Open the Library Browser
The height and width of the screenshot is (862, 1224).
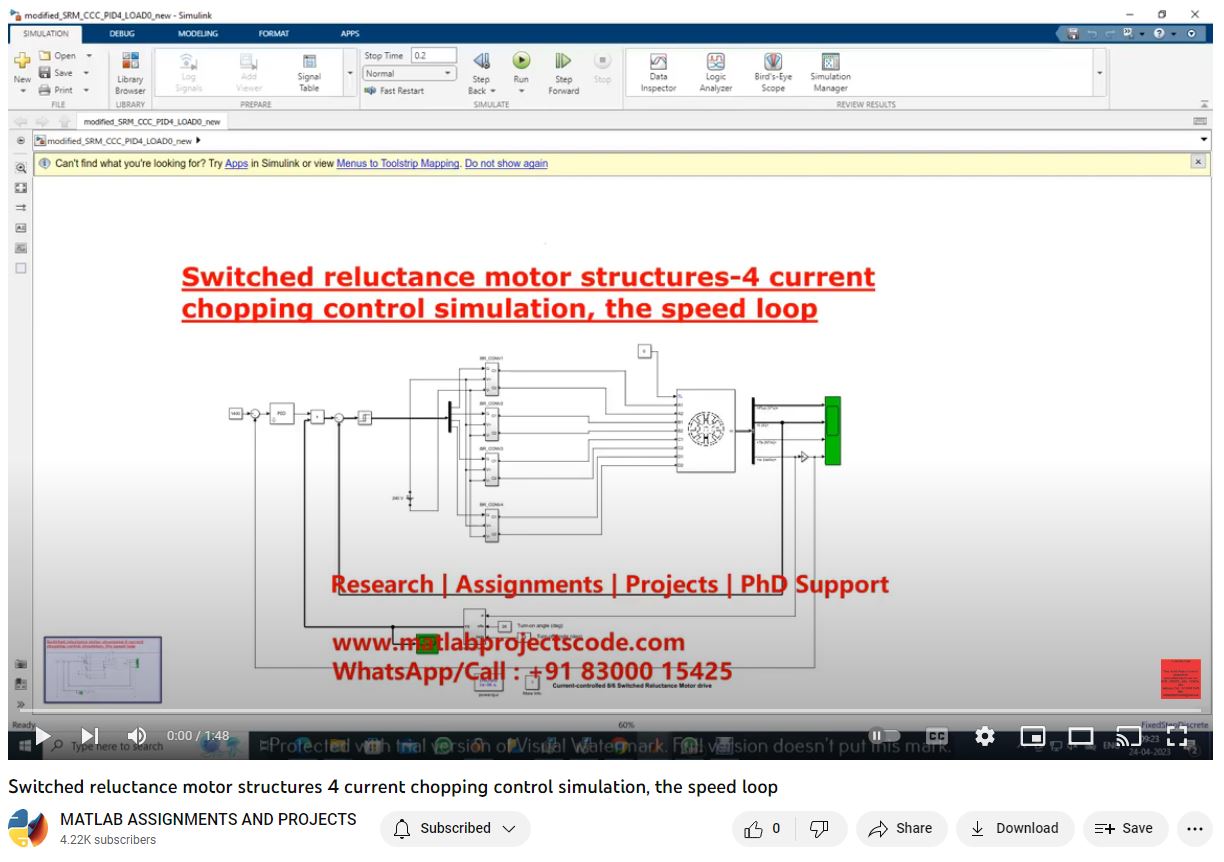coord(130,63)
